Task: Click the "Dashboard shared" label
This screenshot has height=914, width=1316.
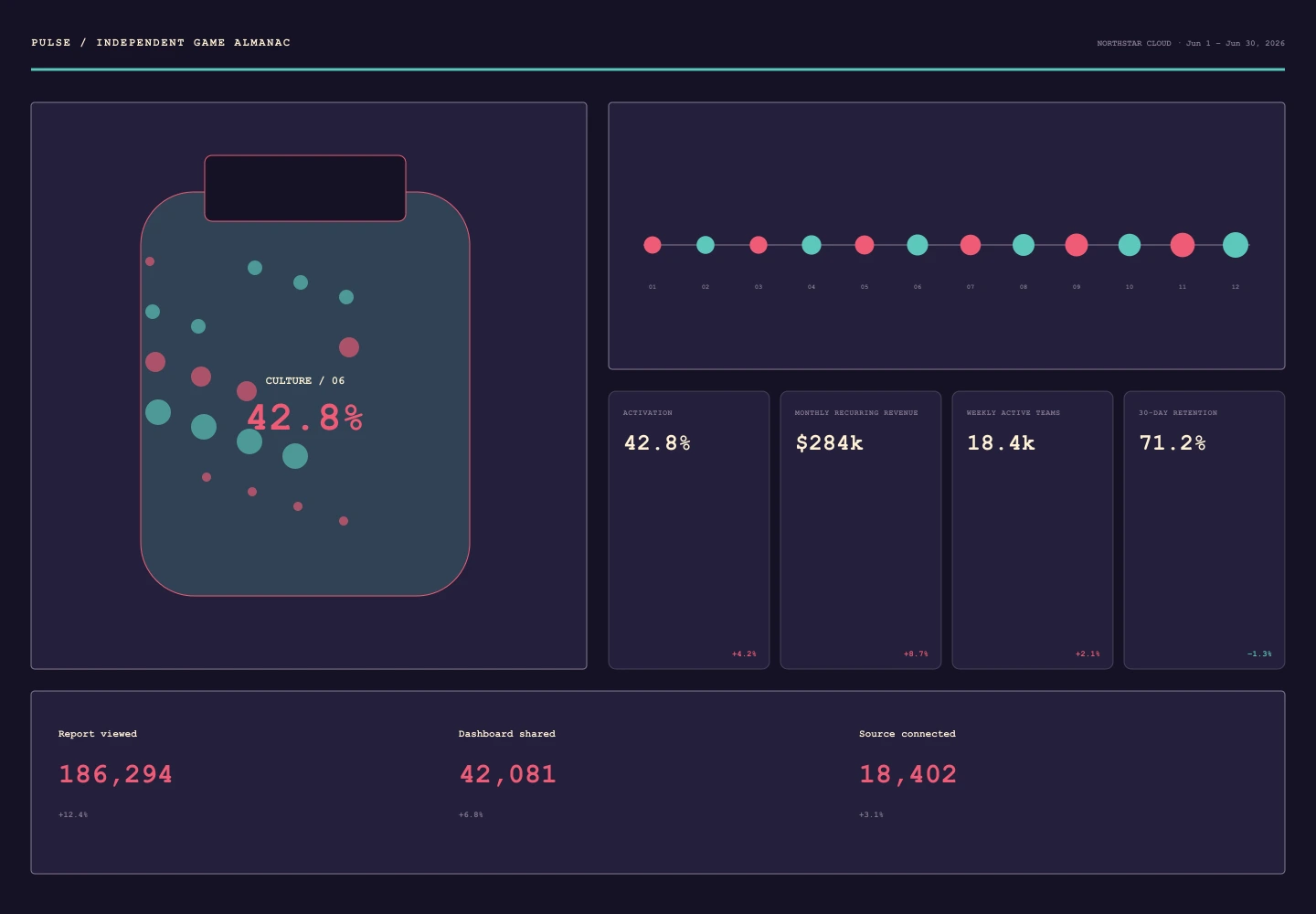Action: [x=507, y=734]
